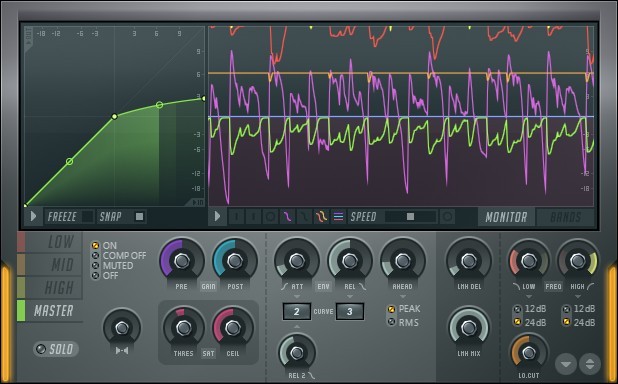Click the POST gain knob
This screenshot has width=618, height=384.
(x=235, y=260)
